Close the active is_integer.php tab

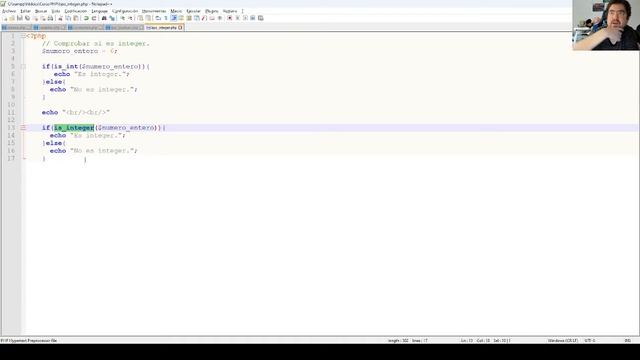(x=180, y=27)
